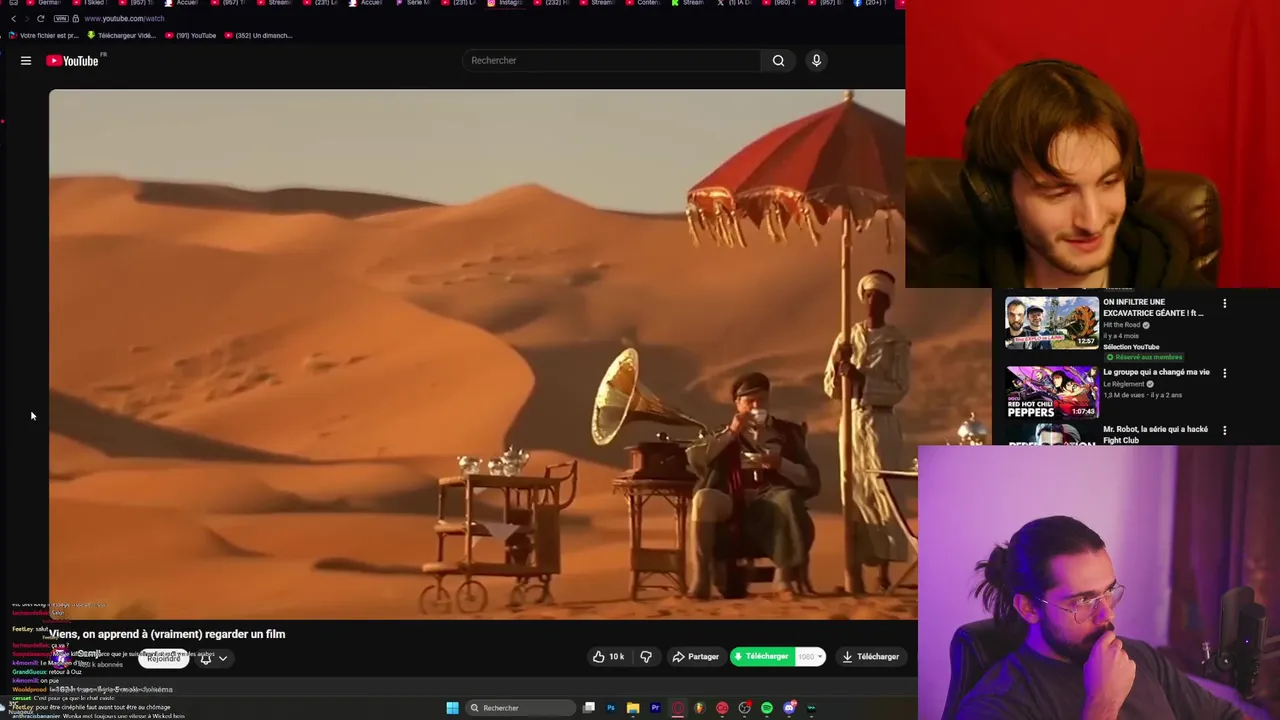Image resolution: width=1280 pixels, height=720 pixels.
Task: Open the 'Téléchargeur Vidé...' bookmark
Action: tap(121, 36)
